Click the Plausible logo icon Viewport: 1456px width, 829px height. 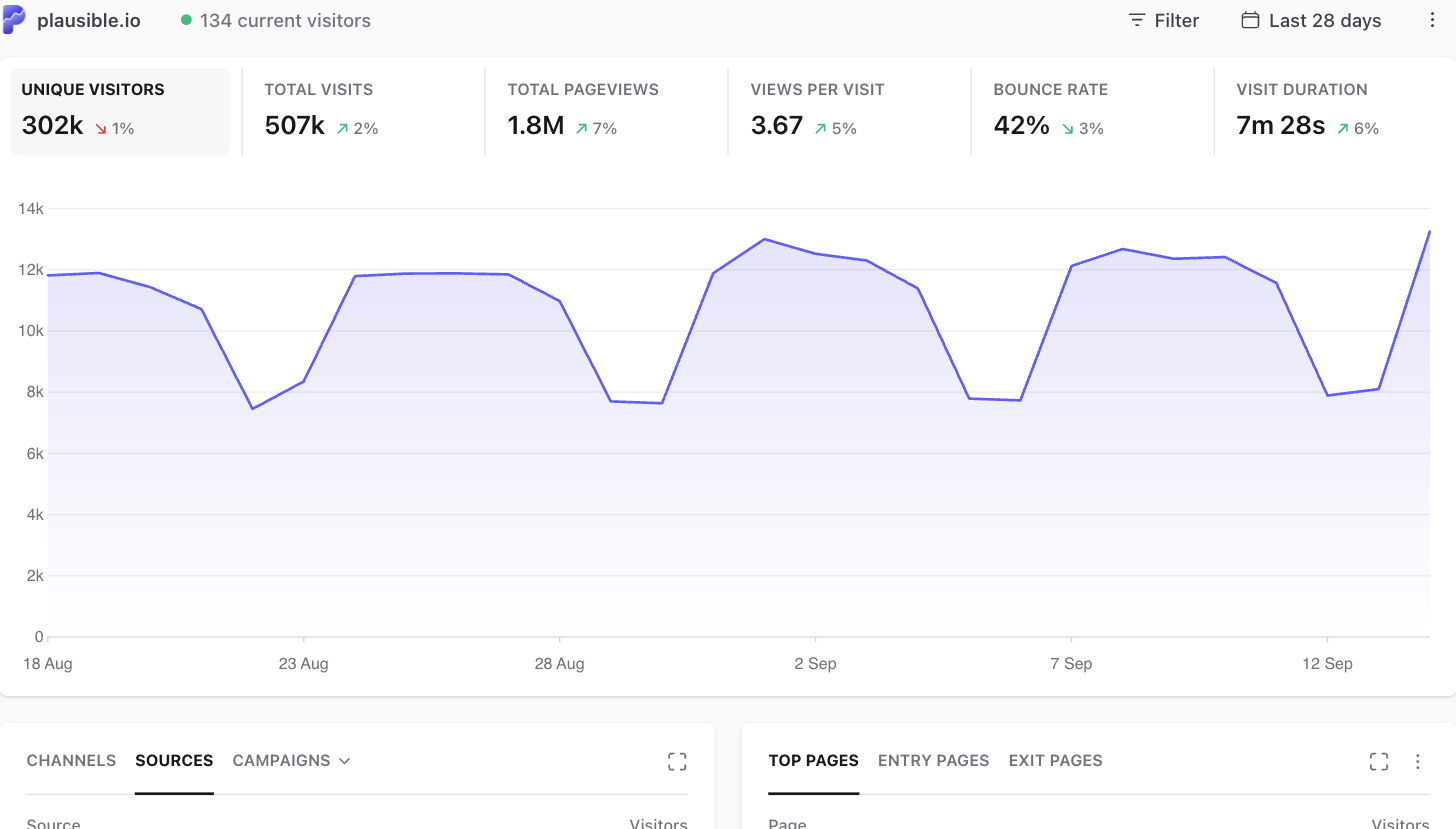coord(14,20)
